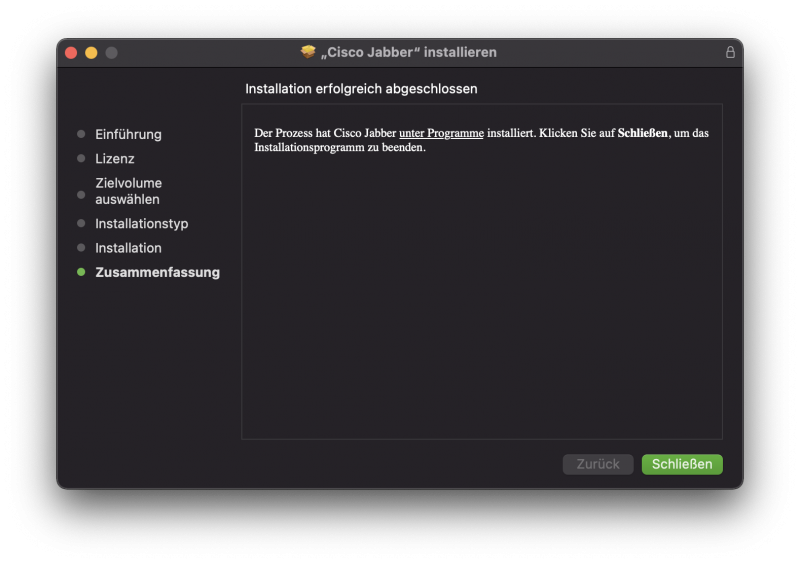Click the grey bullet beside Zielvolume auswählen
The image size is (800, 564).
point(81,194)
